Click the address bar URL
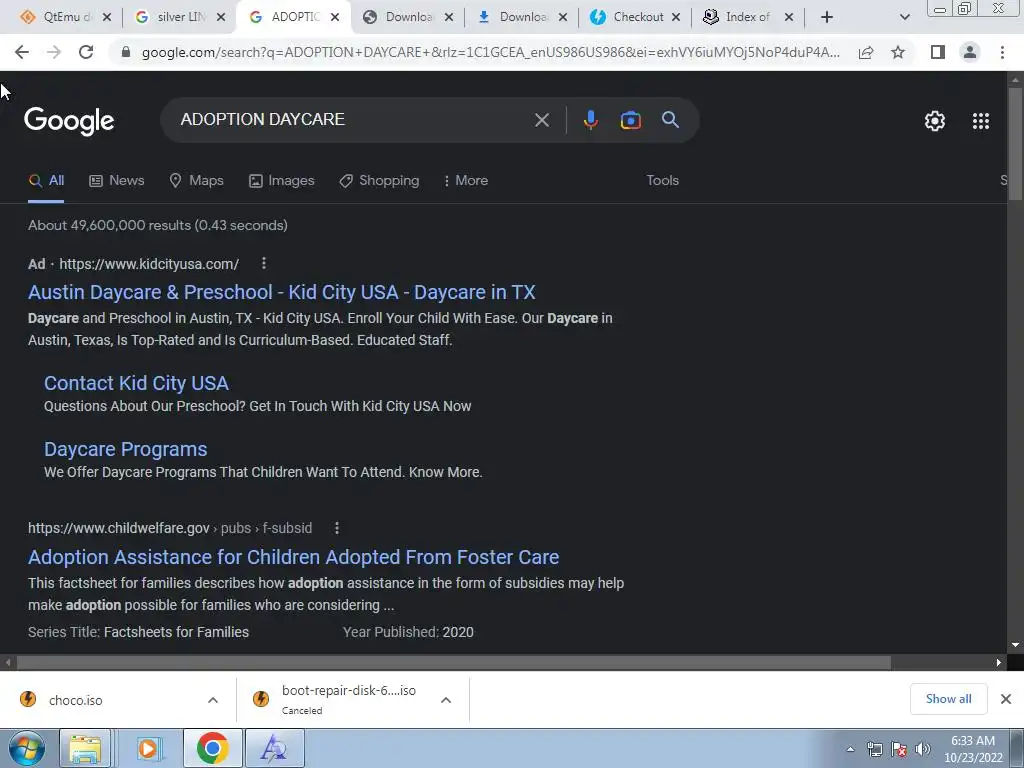The height and width of the screenshot is (768, 1024). (490, 52)
